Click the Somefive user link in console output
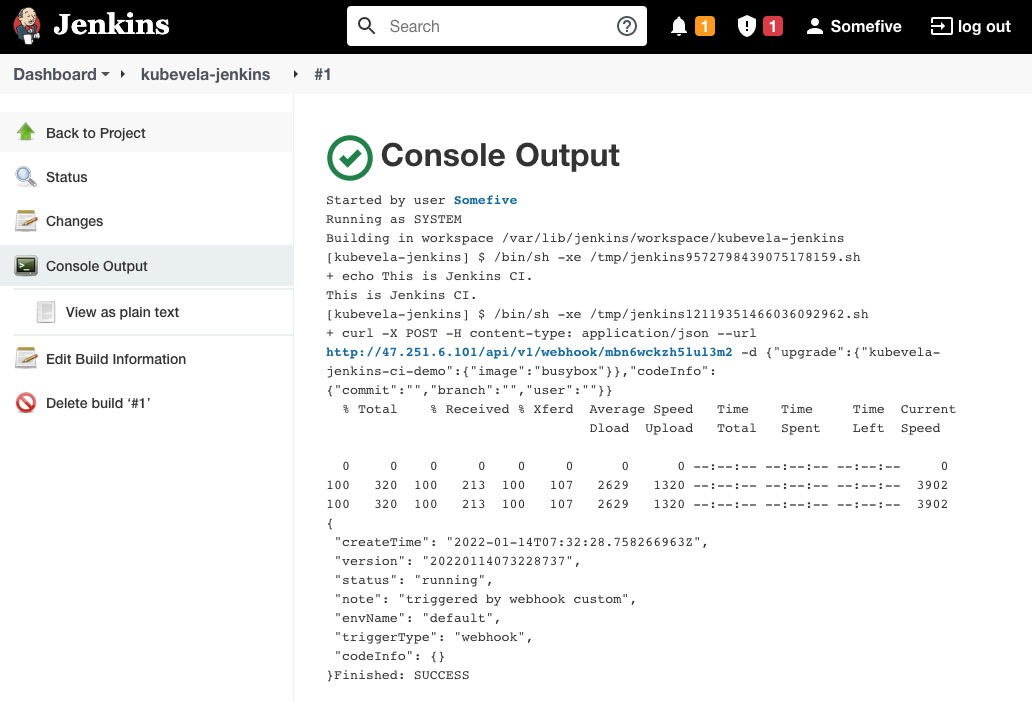This screenshot has height=702, width=1032. (x=485, y=200)
